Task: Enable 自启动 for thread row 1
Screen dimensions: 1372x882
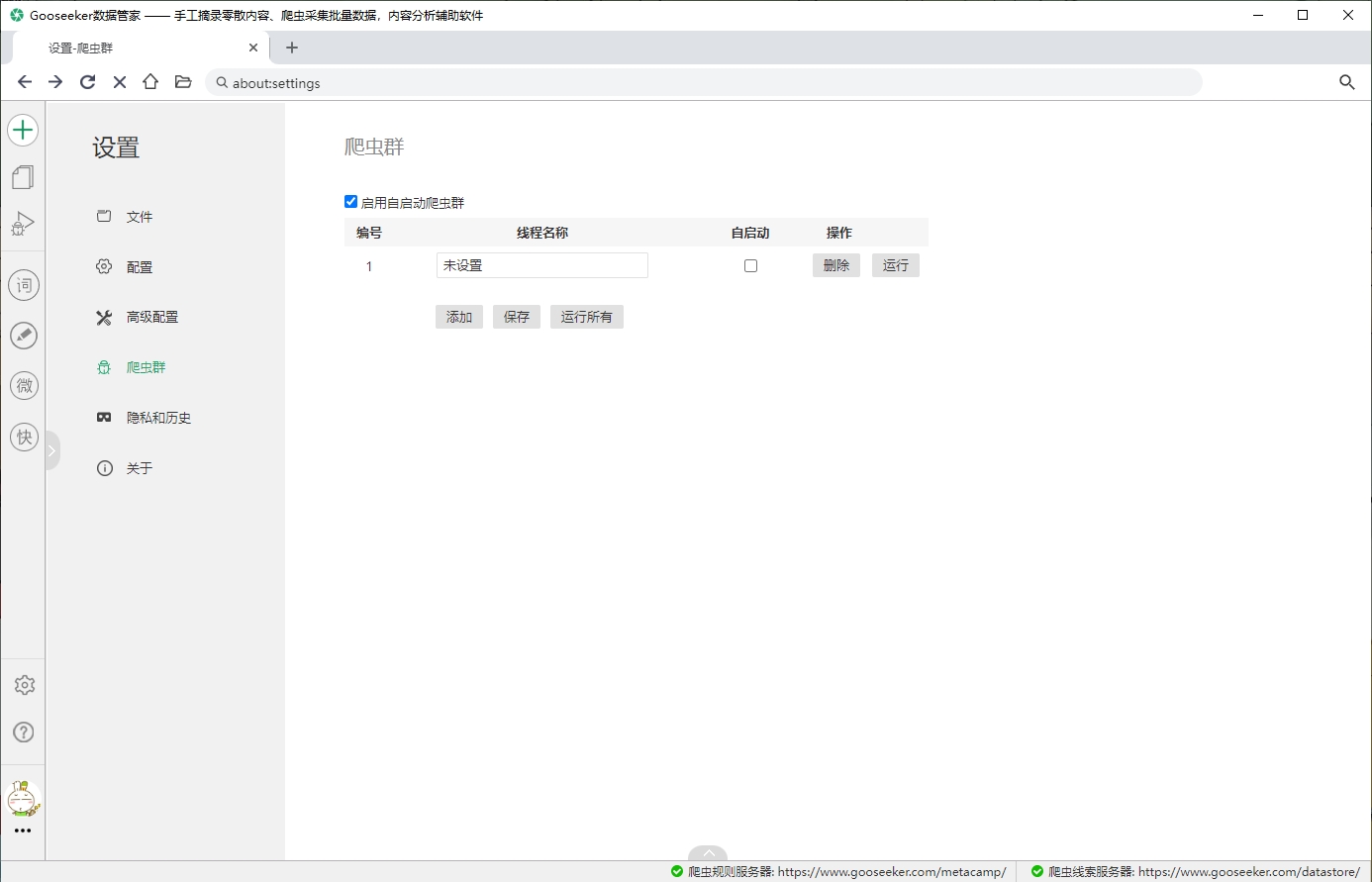Action: (750, 265)
